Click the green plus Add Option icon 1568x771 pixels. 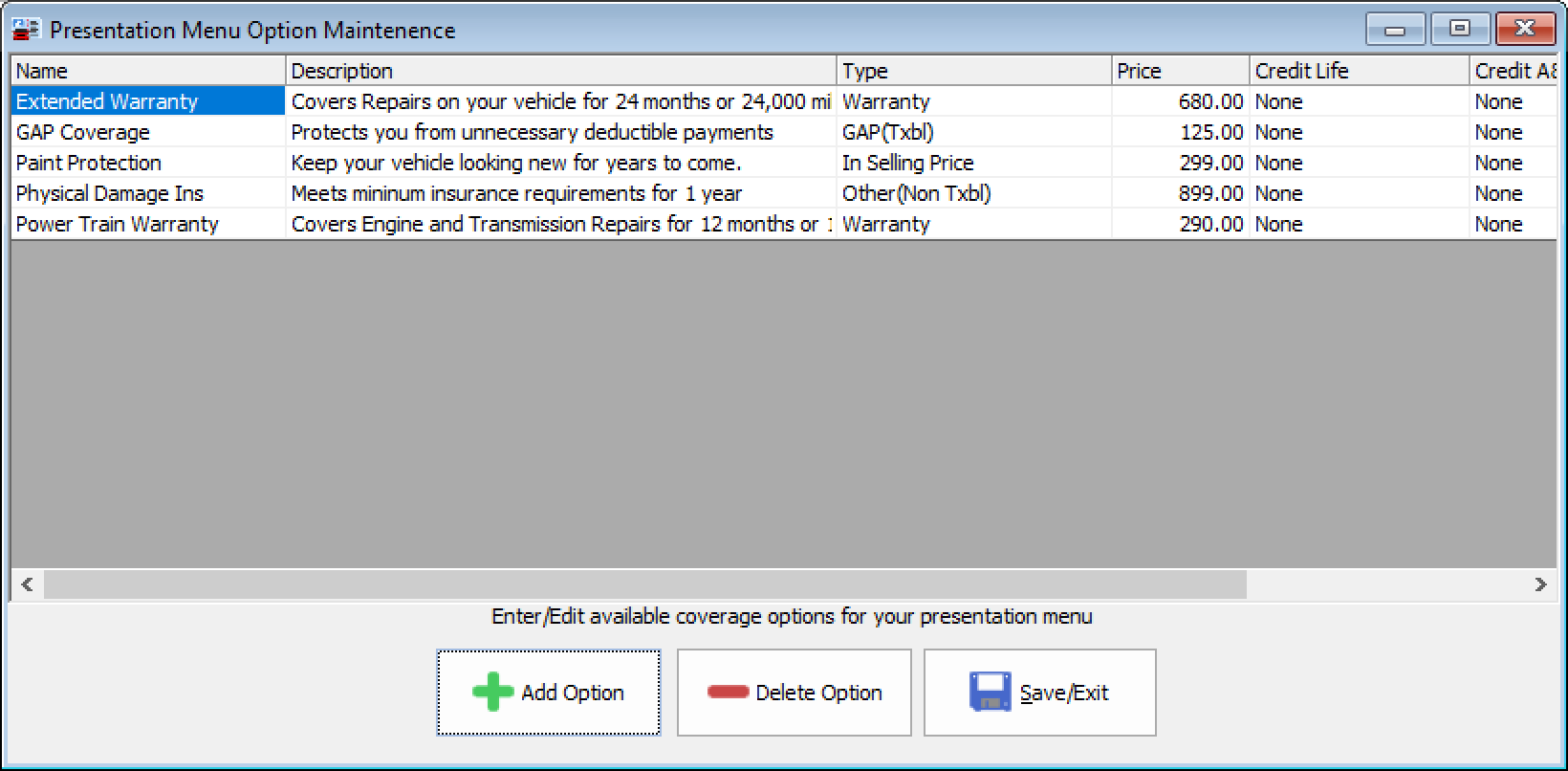coord(492,692)
